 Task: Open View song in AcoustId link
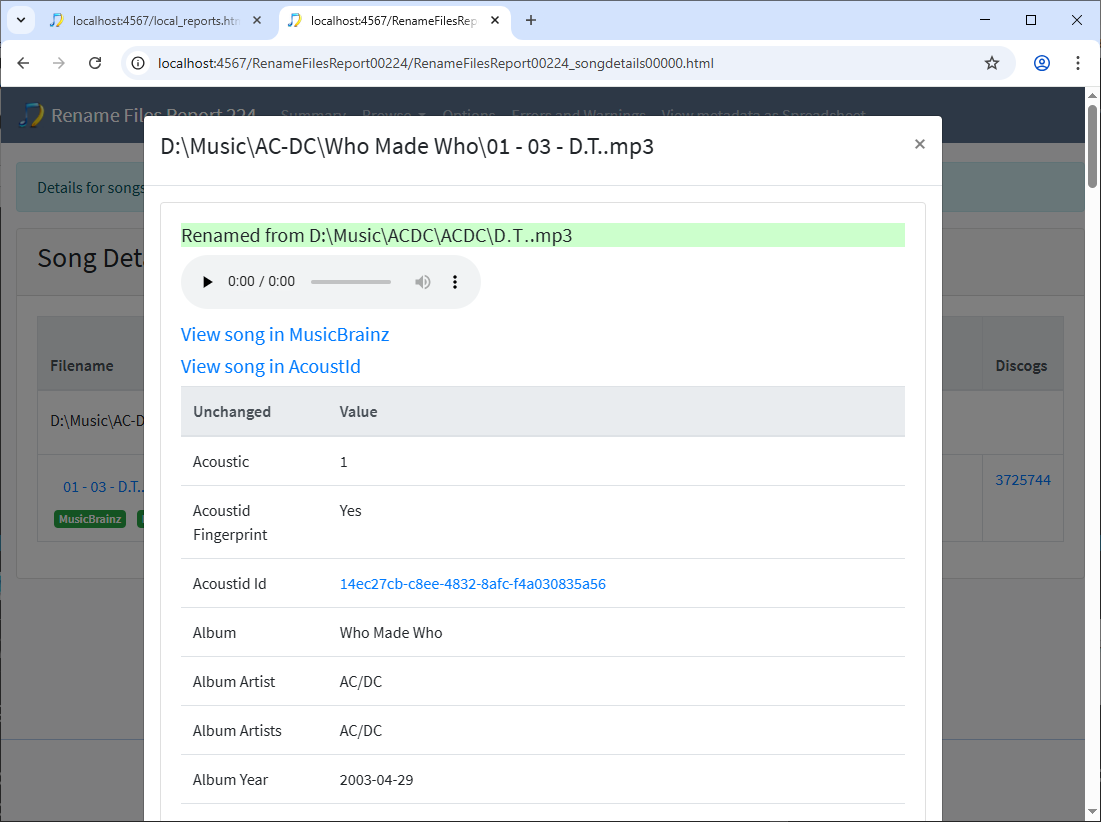271,366
